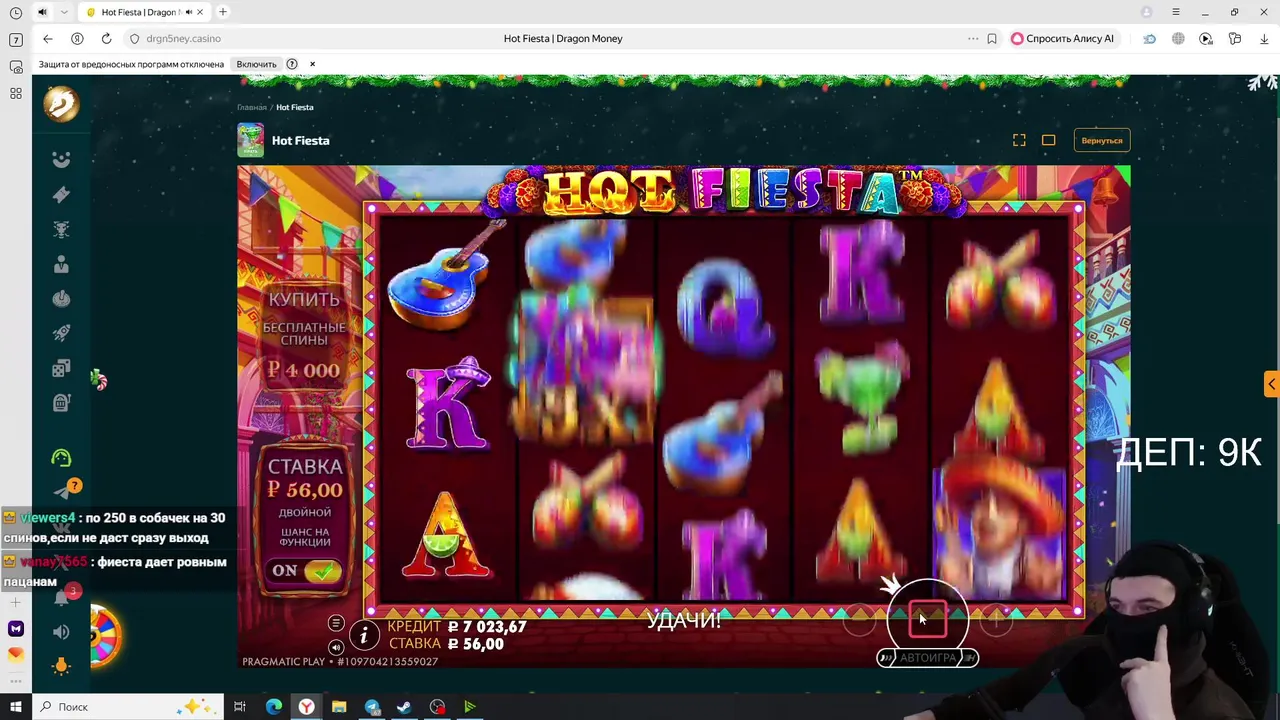Open the browser history clock icon
Image resolution: width=1280 pixels, height=720 pixels.
pyautogui.click(x=16, y=12)
